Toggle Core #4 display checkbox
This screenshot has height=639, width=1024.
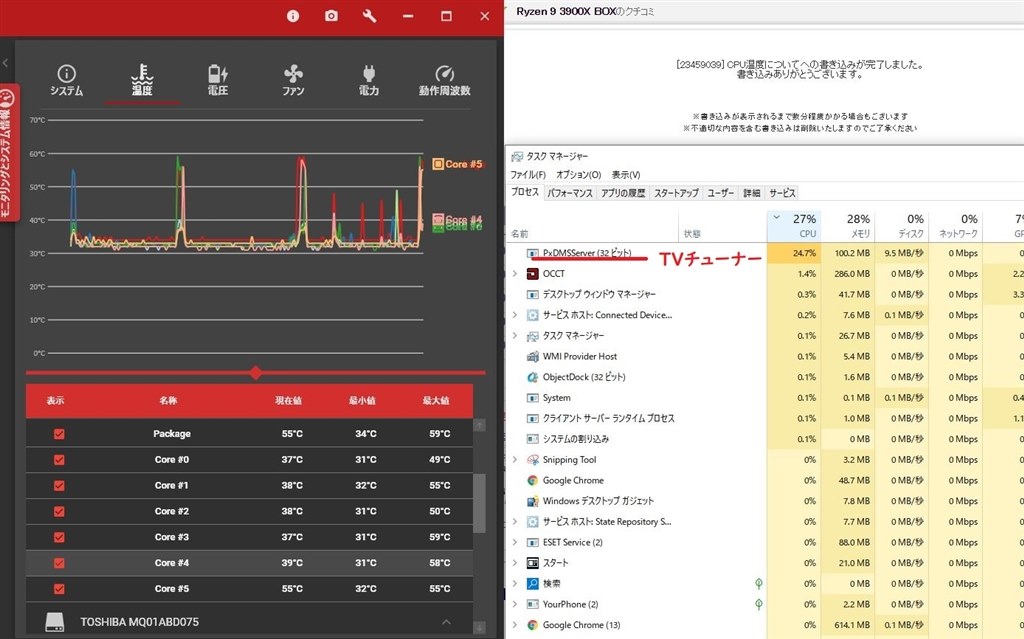coord(59,563)
